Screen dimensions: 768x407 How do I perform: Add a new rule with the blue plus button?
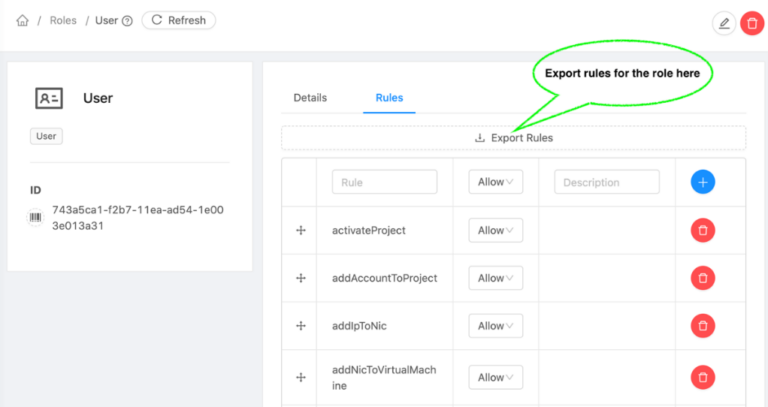703,182
